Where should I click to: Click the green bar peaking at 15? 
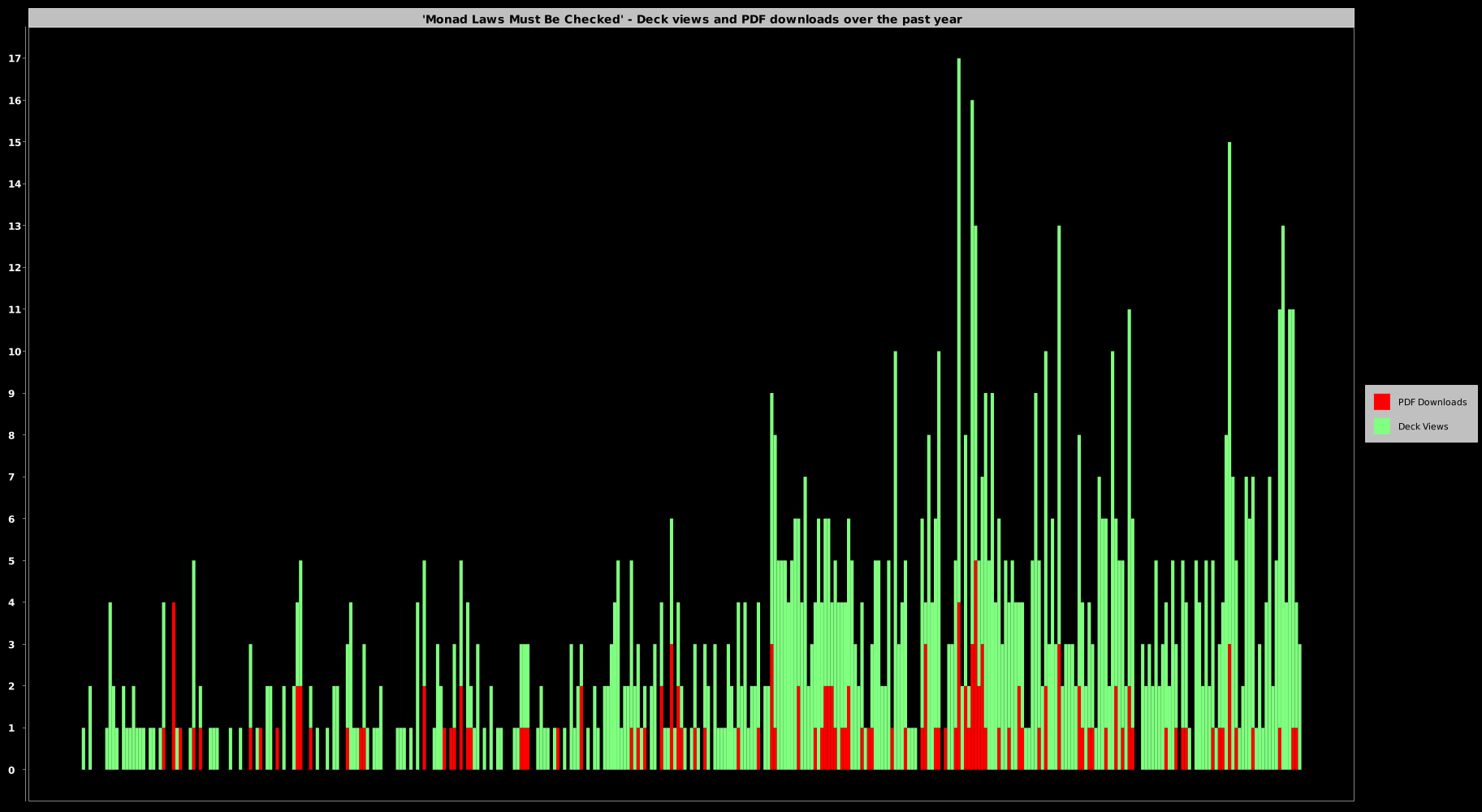pos(1229,393)
